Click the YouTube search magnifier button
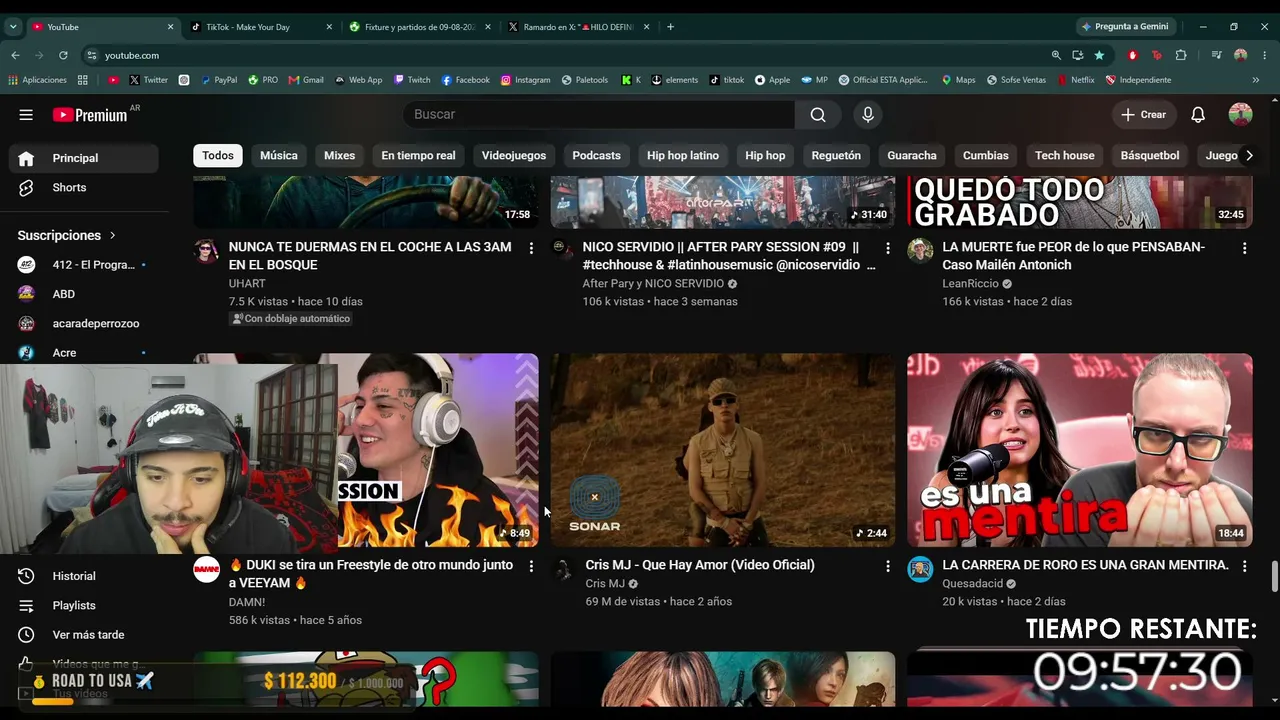 [x=818, y=115]
